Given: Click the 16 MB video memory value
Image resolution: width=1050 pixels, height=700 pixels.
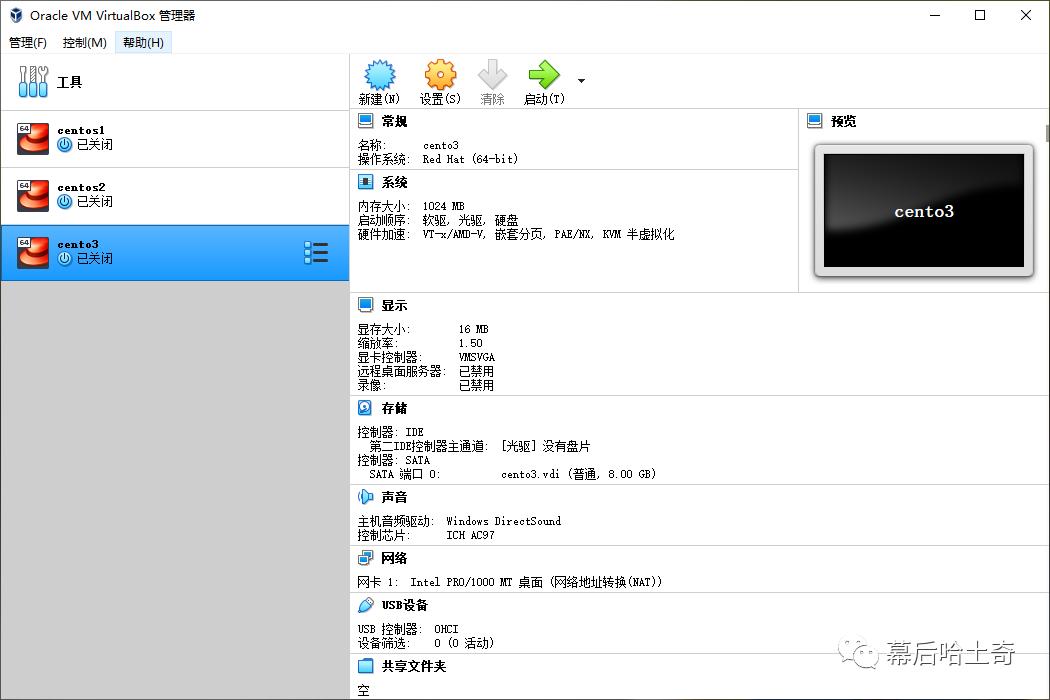Looking at the screenshot, I should click(473, 330).
